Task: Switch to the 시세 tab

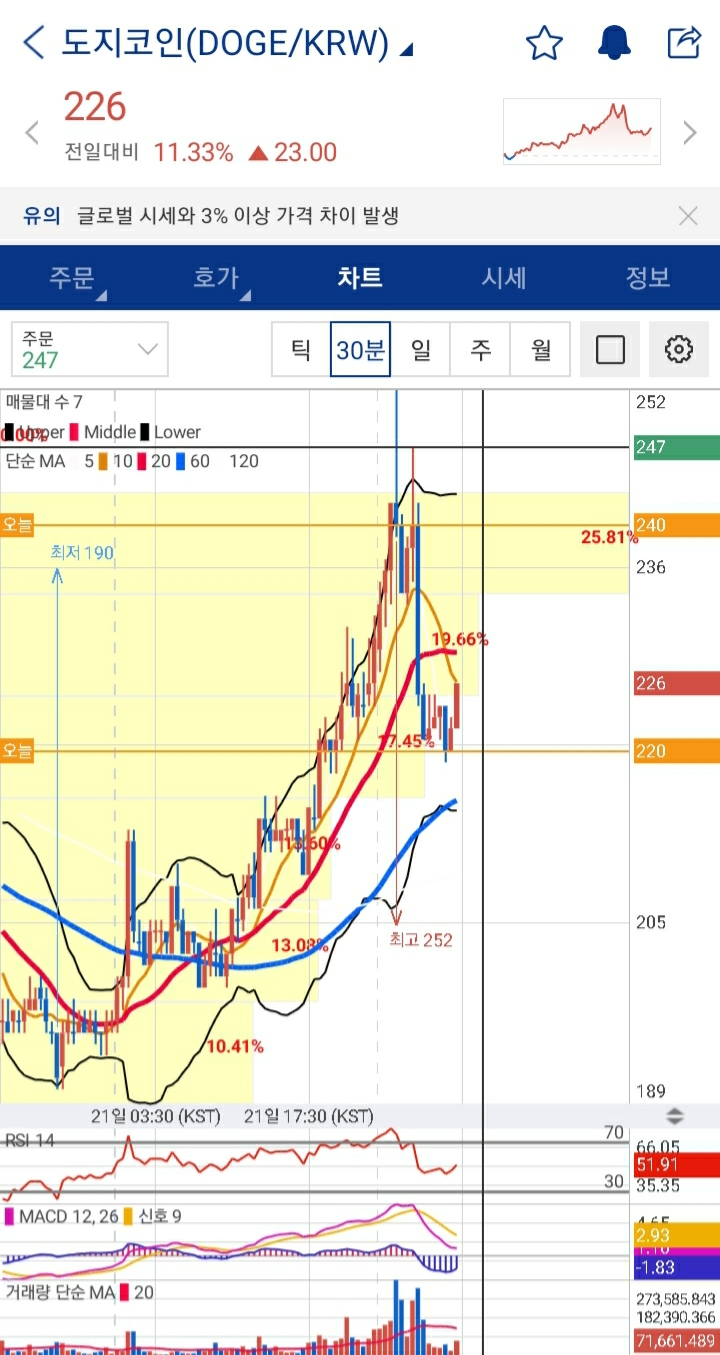Action: (x=504, y=277)
